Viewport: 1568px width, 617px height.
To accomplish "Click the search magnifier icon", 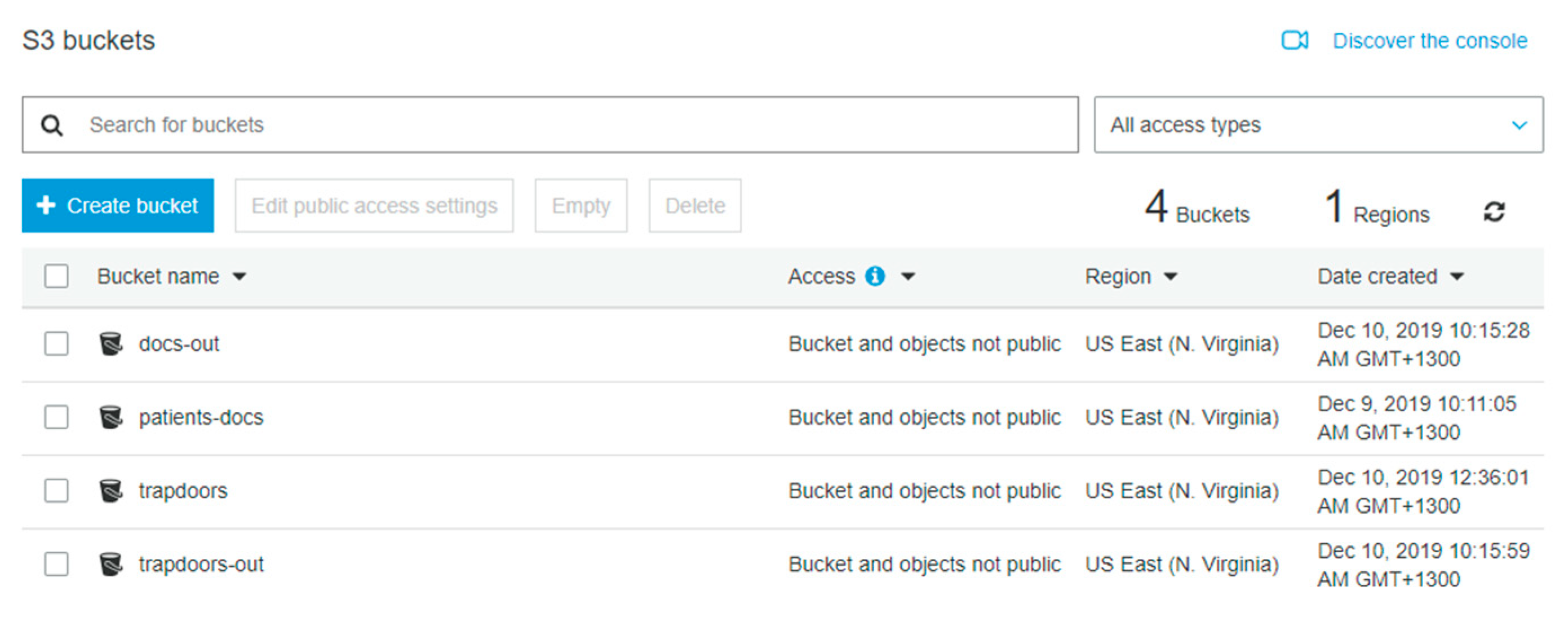I will click(x=52, y=125).
